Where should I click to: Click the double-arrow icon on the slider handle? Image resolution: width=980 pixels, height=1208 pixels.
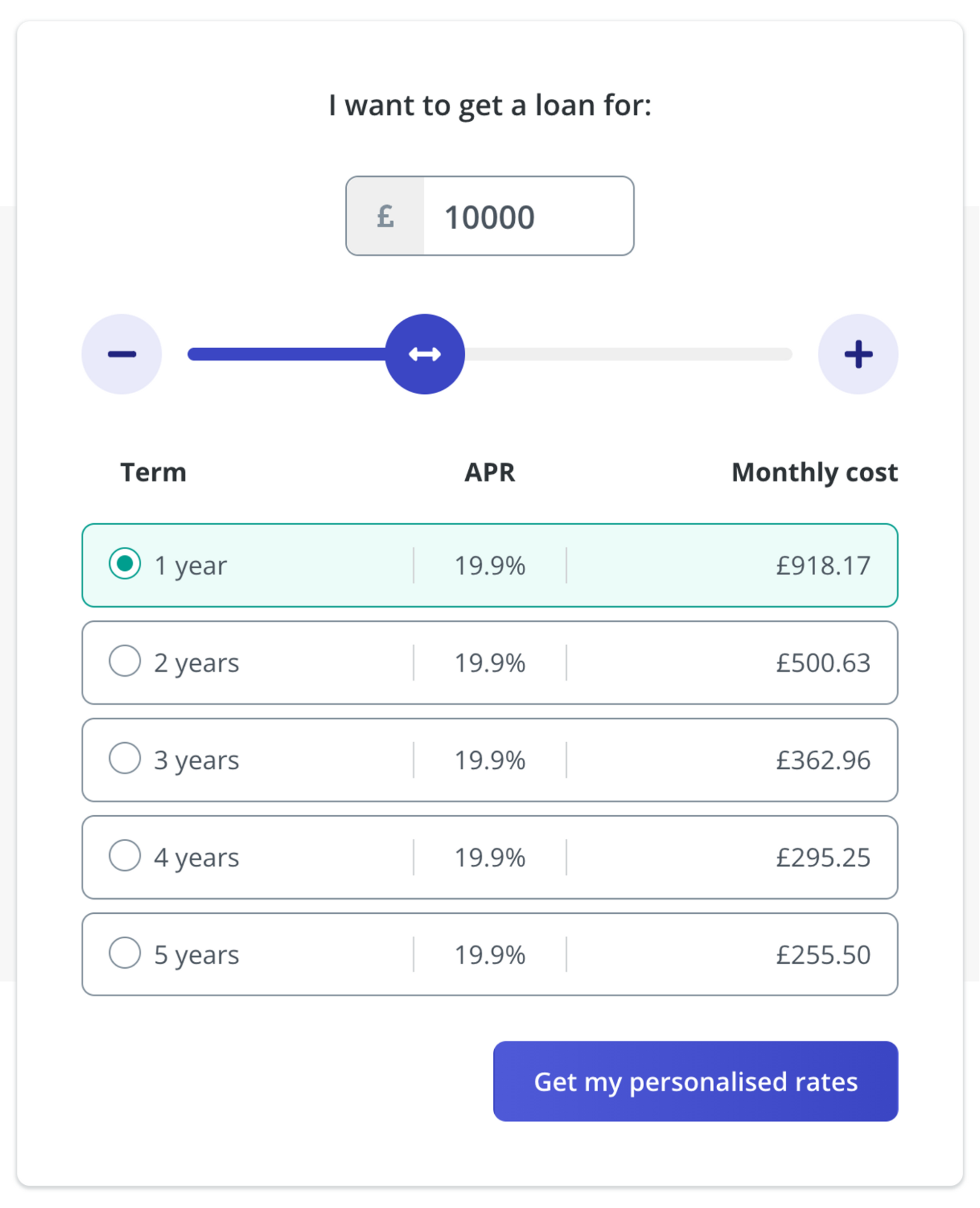[425, 354]
